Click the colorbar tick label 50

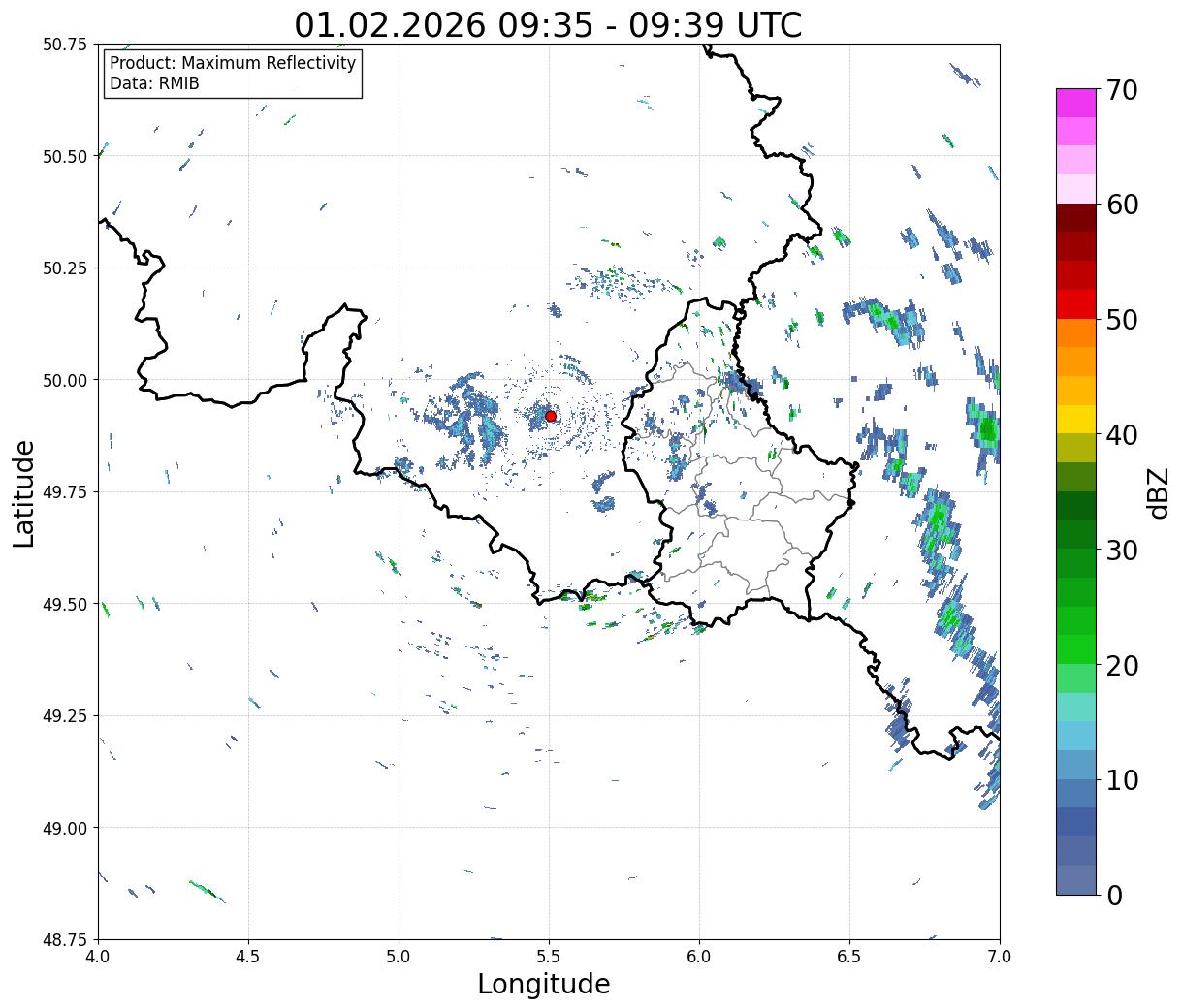tap(1120, 320)
